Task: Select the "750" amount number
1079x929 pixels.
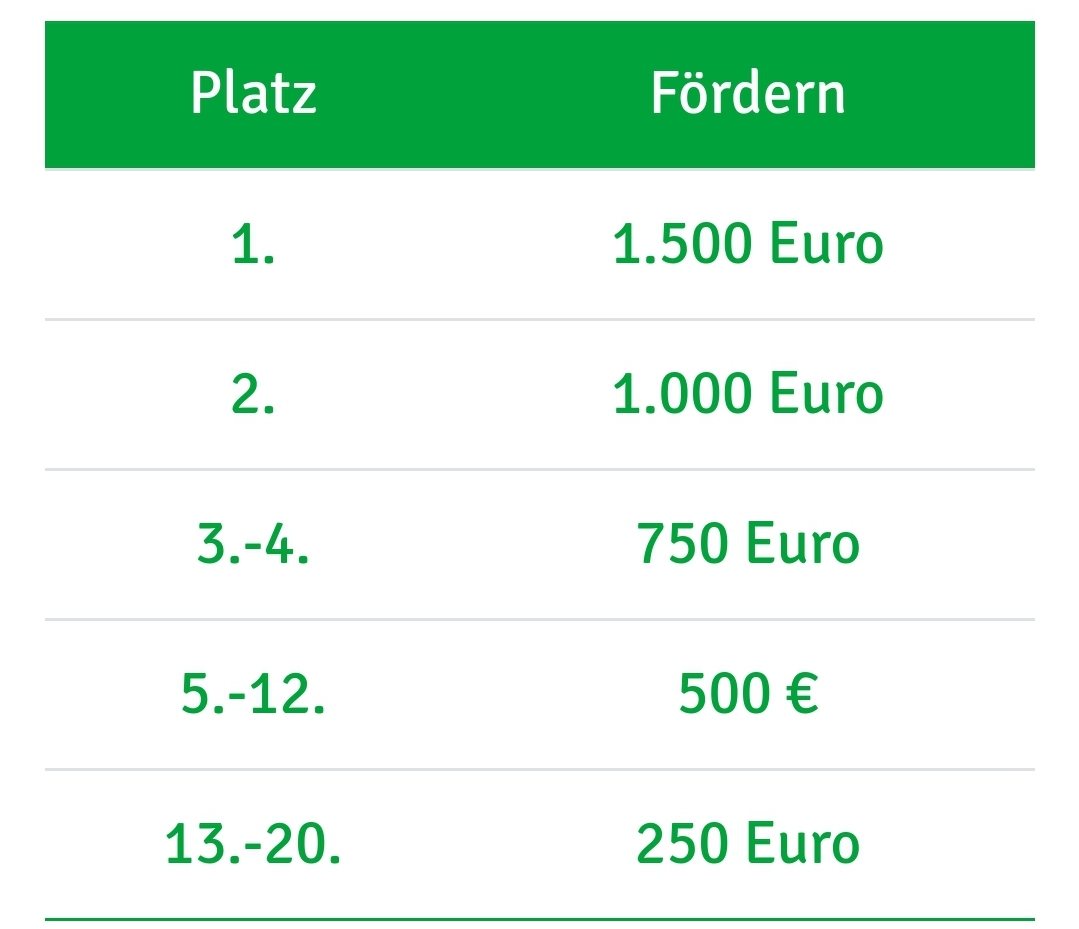Action: tap(682, 545)
